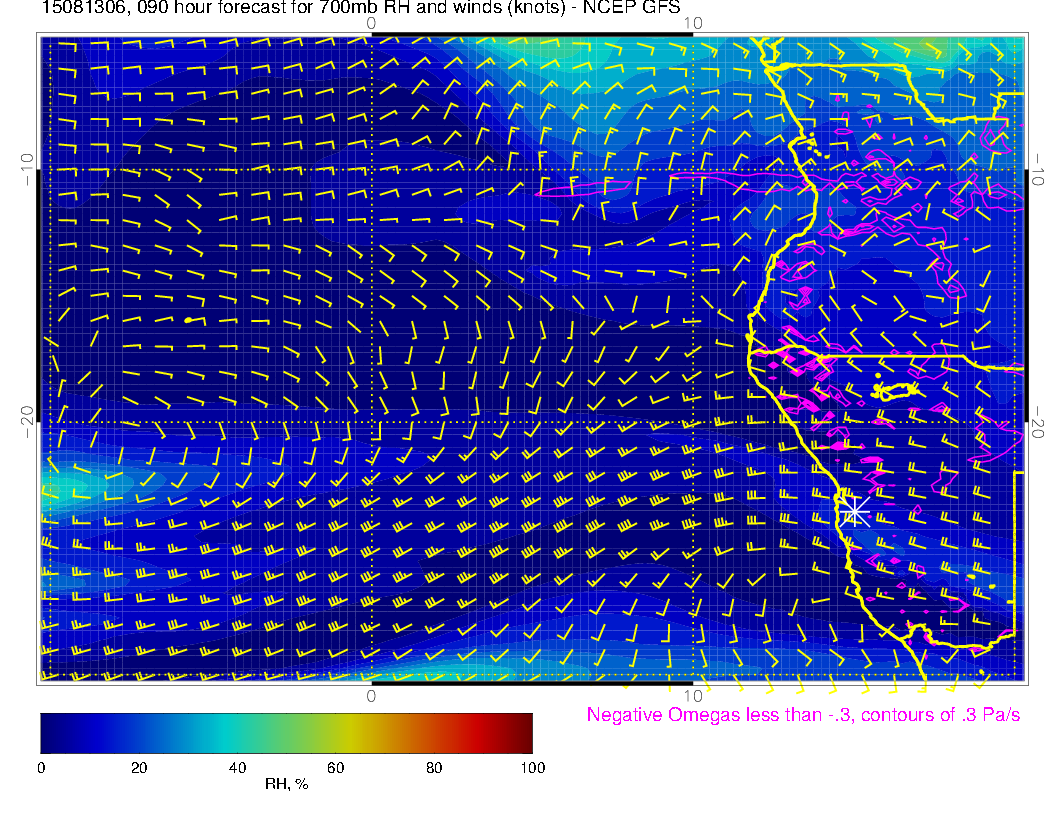Click the white asterisk station marker
This screenshot has height=816, width=1056.
click(853, 511)
